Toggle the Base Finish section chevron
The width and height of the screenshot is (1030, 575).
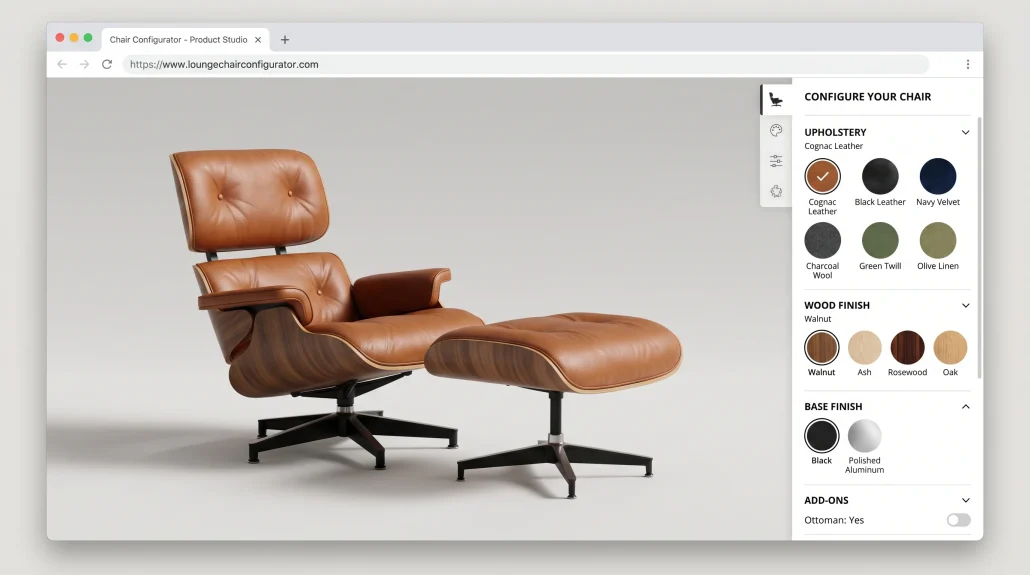[x=966, y=406]
